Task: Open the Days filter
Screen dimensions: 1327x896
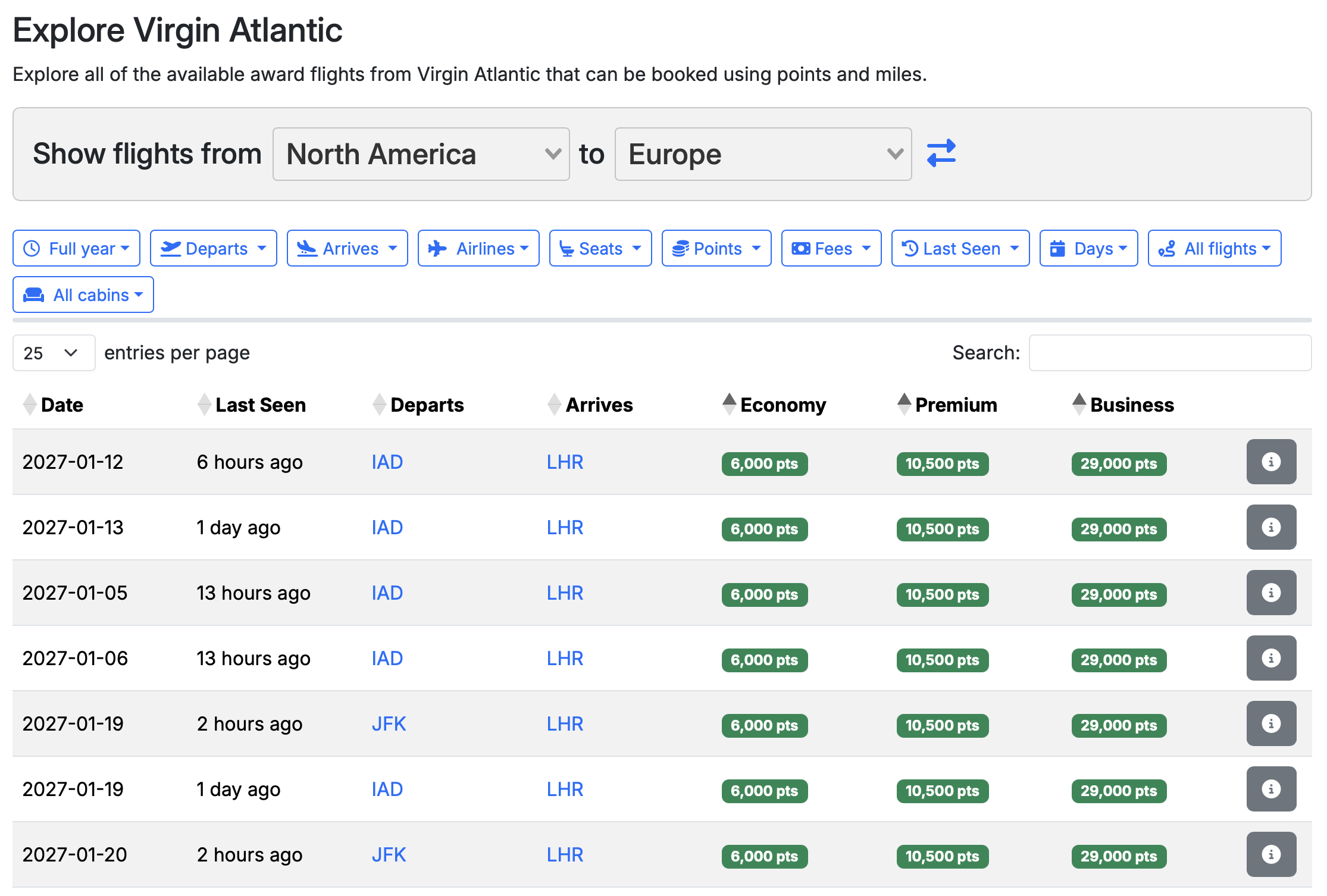Action: [x=1089, y=248]
